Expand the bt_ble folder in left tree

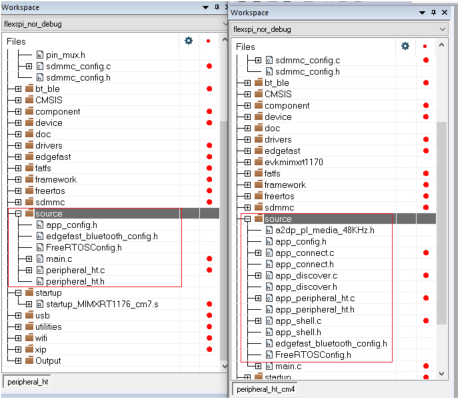point(18,89)
